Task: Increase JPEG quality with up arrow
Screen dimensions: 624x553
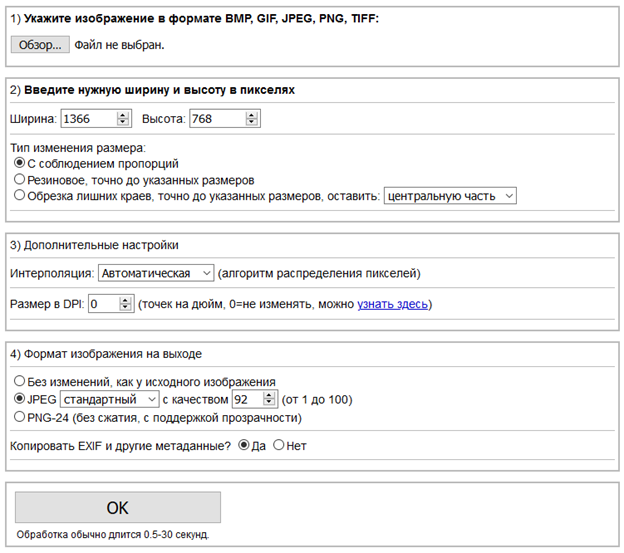Action: click(x=269, y=396)
